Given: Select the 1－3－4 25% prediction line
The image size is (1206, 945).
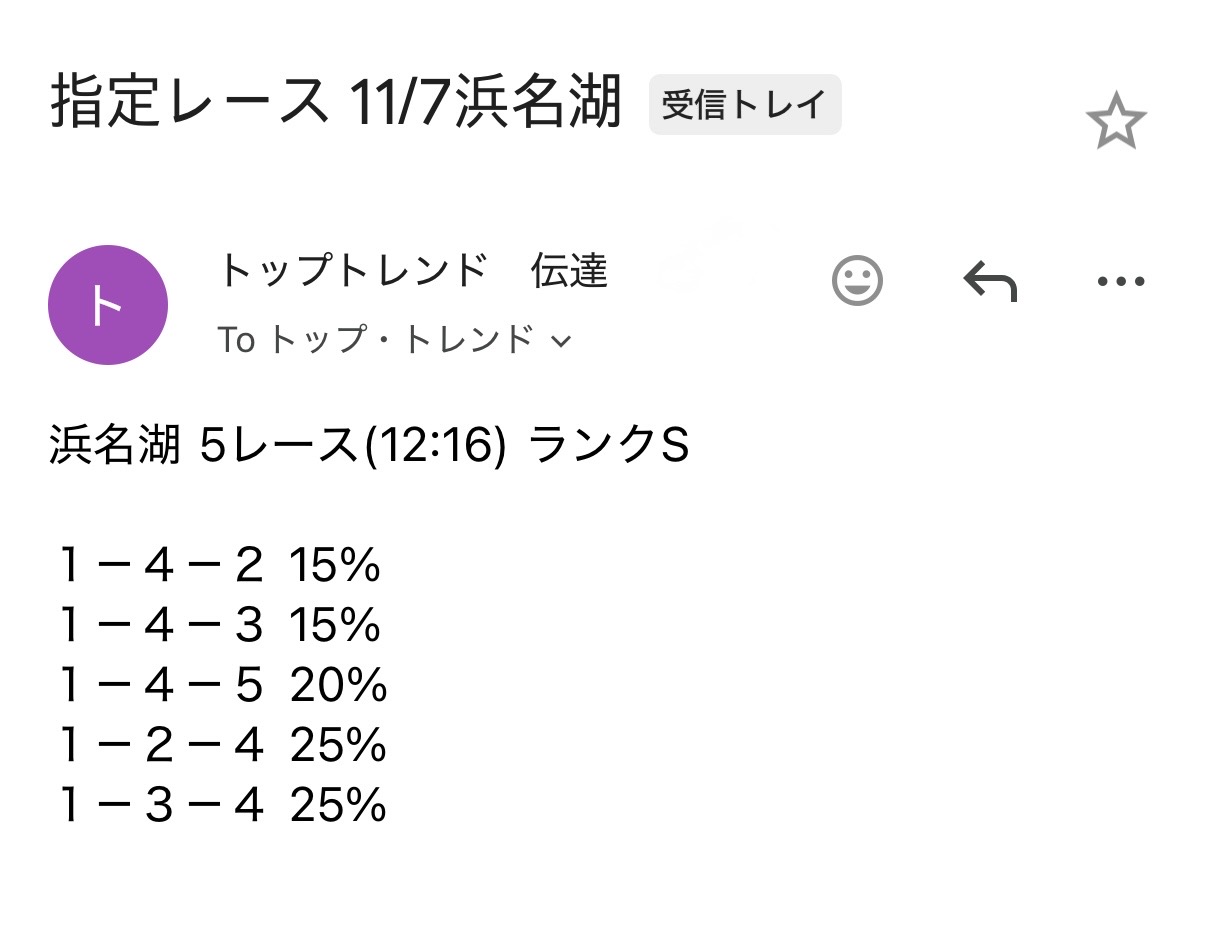Looking at the screenshot, I should (222, 806).
